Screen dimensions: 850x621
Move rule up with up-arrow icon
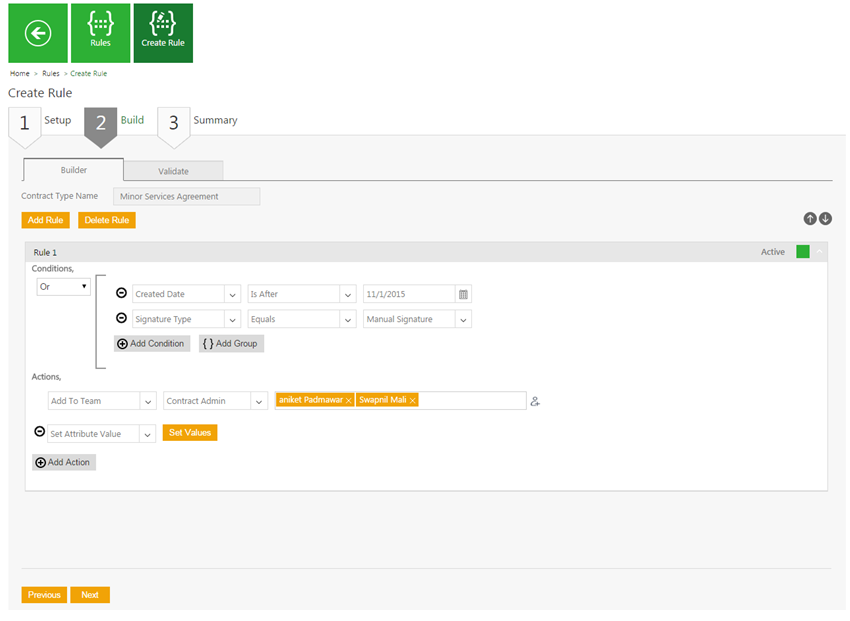pos(810,219)
